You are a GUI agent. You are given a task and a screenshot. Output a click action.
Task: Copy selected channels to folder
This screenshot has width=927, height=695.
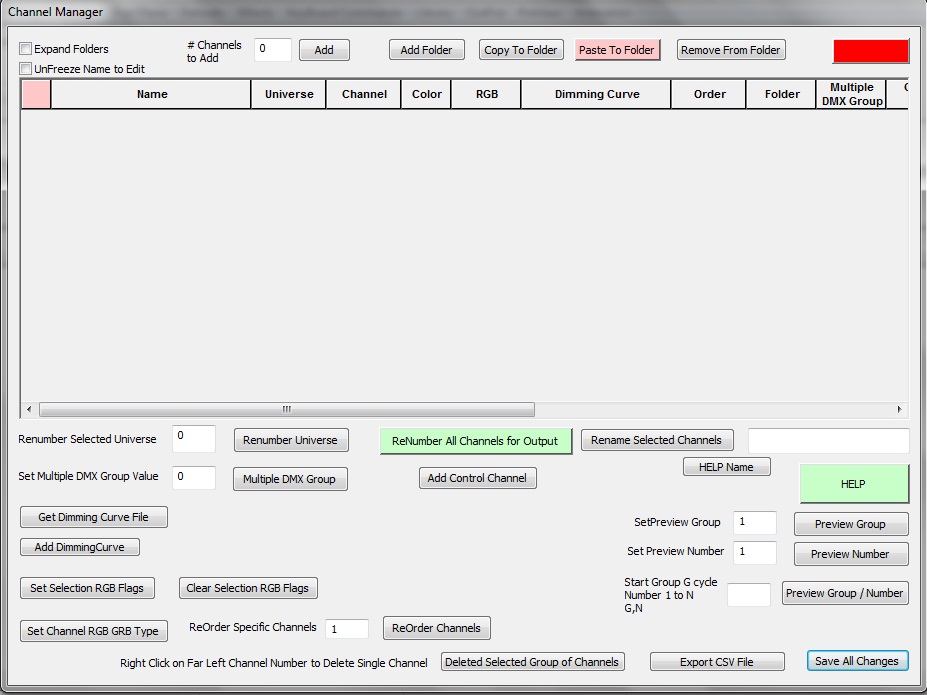coord(520,49)
